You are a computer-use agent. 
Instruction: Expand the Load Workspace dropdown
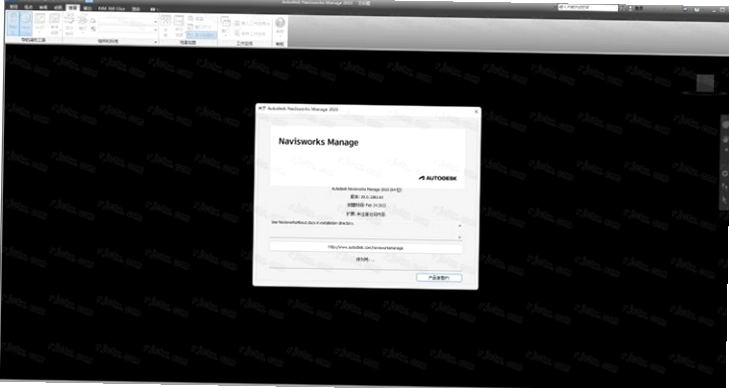(252, 23)
